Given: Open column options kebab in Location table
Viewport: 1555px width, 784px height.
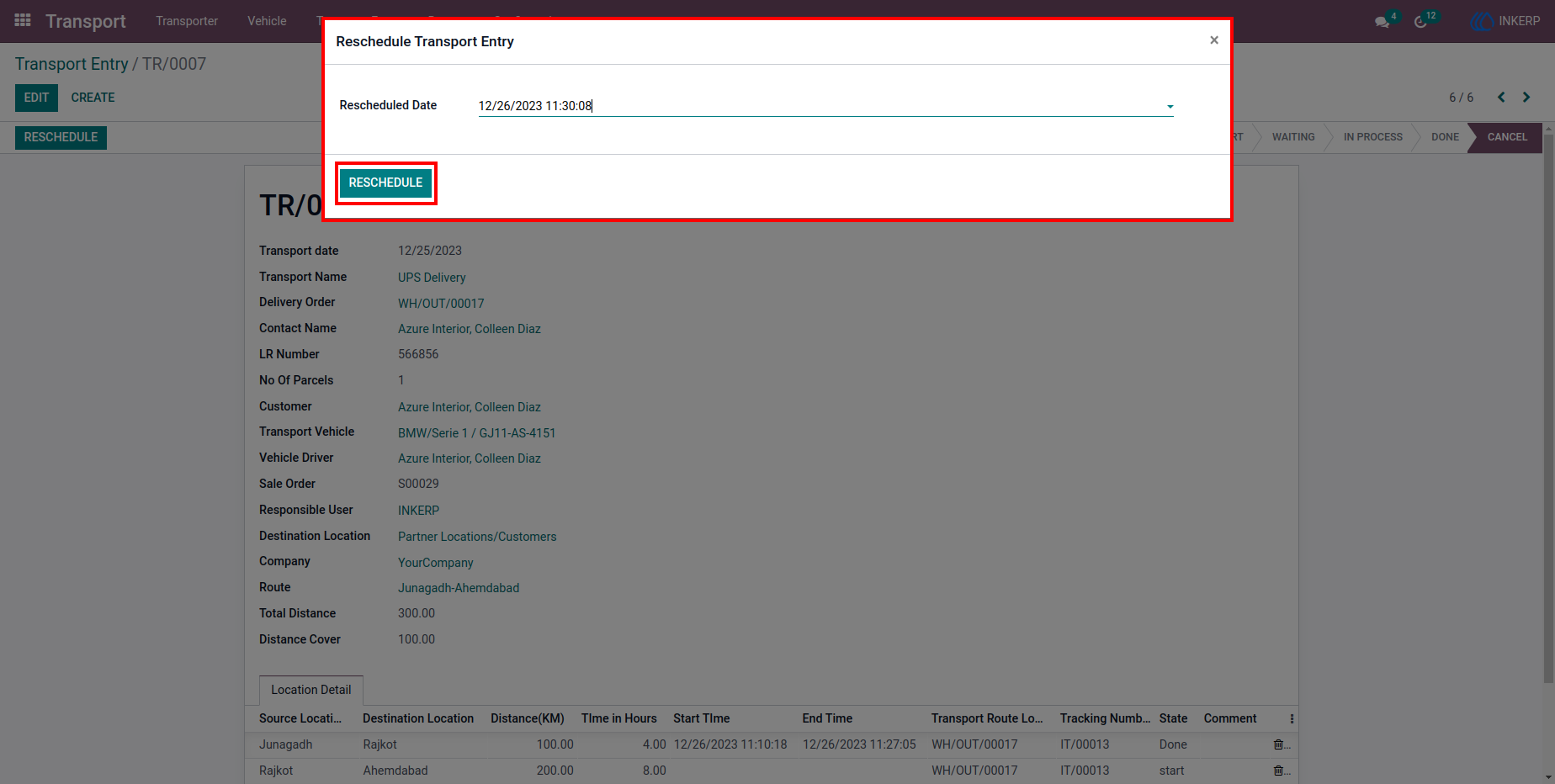Looking at the screenshot, I should pyautogui.click(x=1292, y=718).
